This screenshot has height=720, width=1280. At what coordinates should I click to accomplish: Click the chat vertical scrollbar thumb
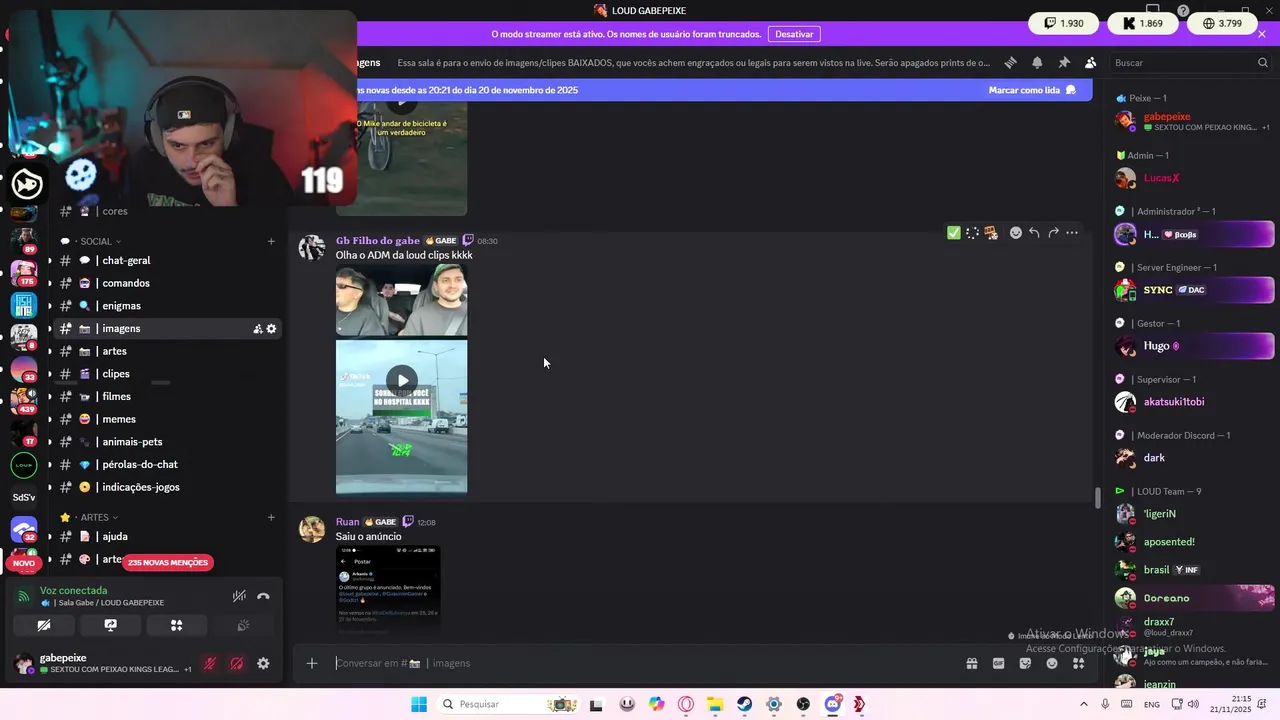coord(1097,498)
